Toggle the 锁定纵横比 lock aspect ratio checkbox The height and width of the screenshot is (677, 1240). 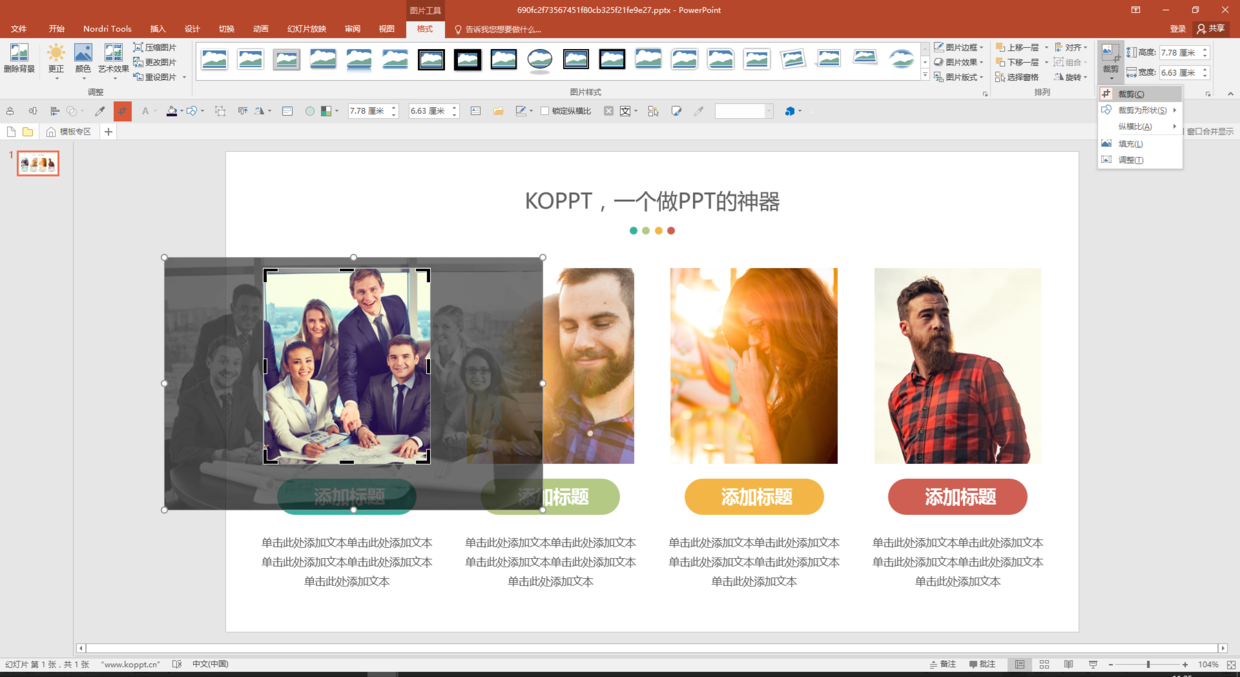tap(545, 111)
